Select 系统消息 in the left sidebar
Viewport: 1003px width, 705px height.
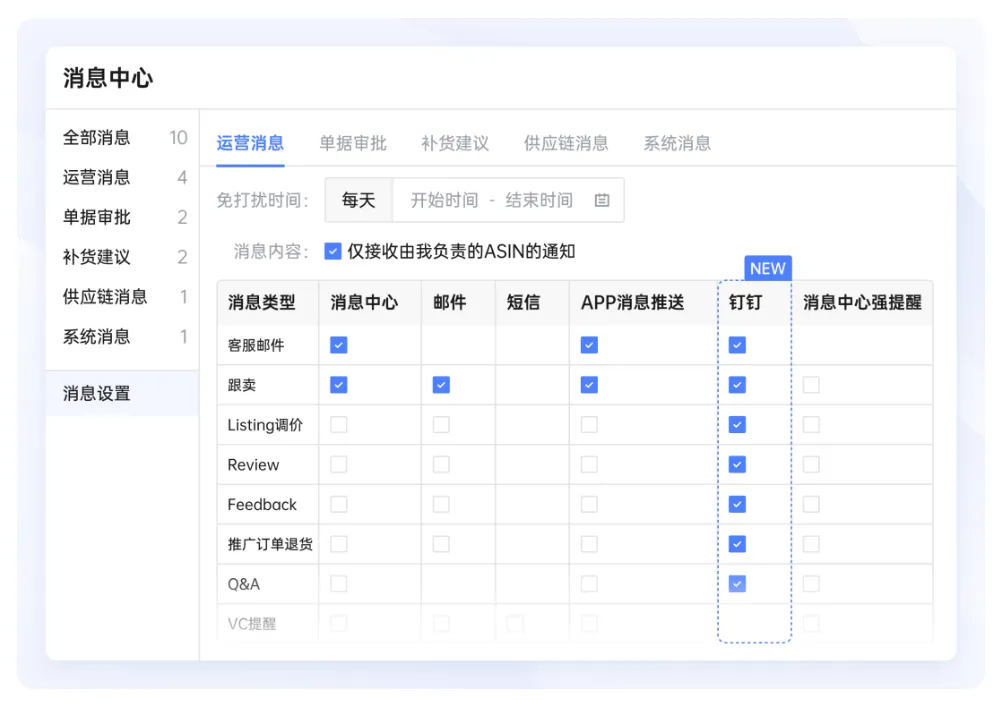click(x=122, y=337)
